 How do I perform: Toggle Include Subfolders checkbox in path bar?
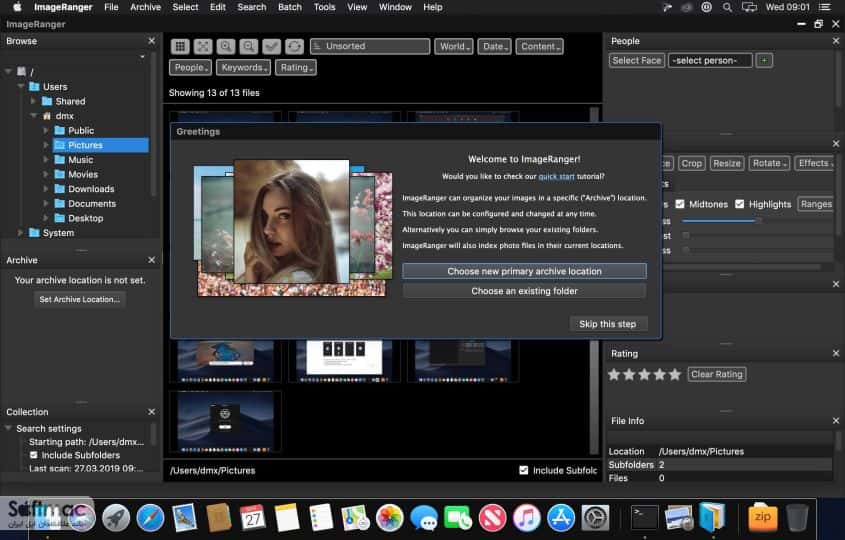tap(523, 470)
